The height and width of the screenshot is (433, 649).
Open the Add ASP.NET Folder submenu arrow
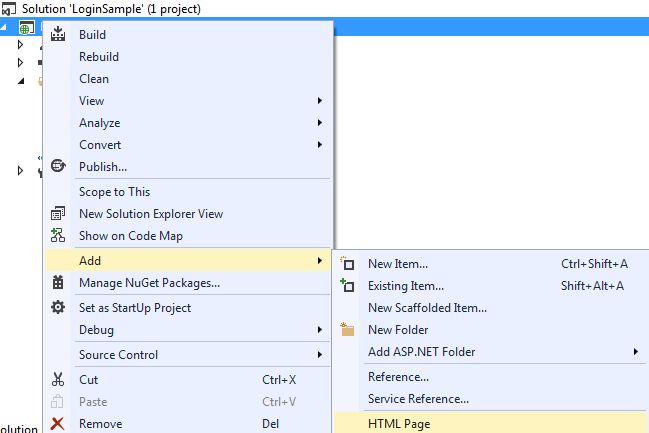pos(635,352)
